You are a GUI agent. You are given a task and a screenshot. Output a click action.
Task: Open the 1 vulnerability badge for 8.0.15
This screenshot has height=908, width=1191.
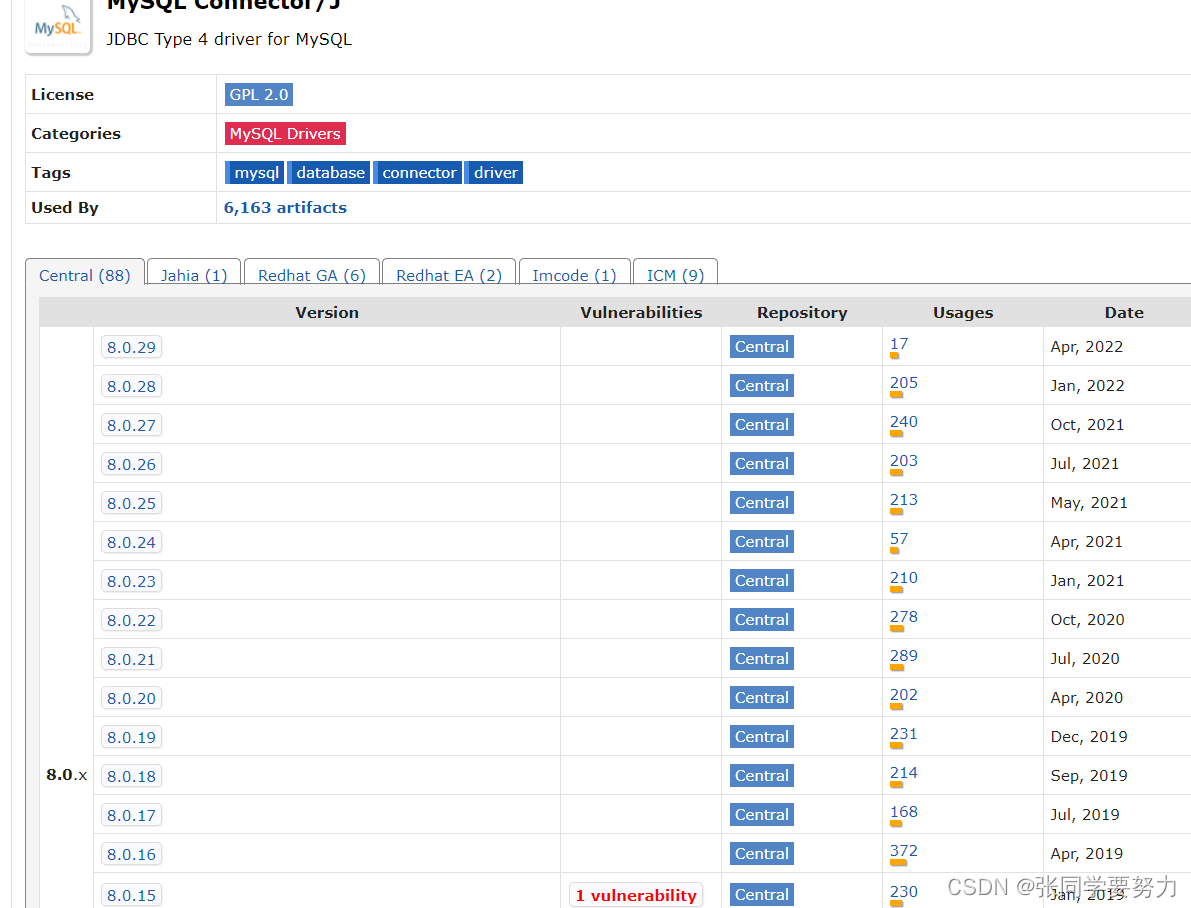(636, 895)
